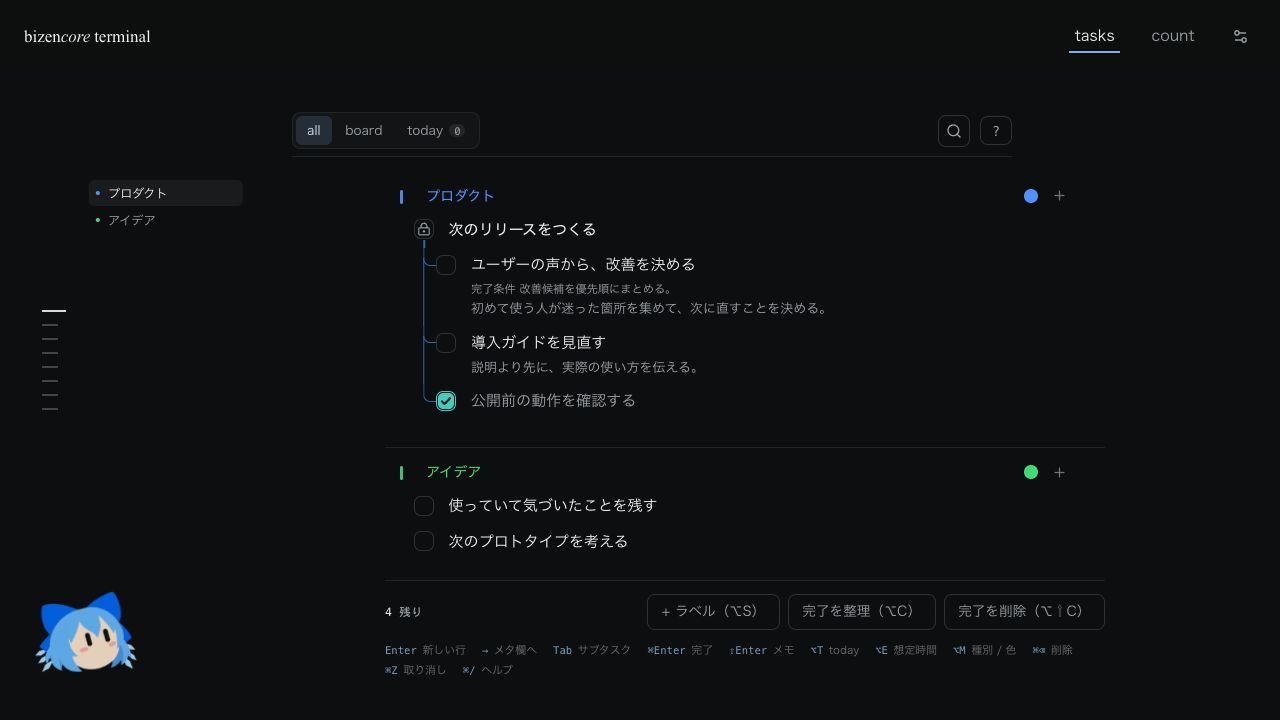Check the 導入ガイドを見直す checkbox

446,343
